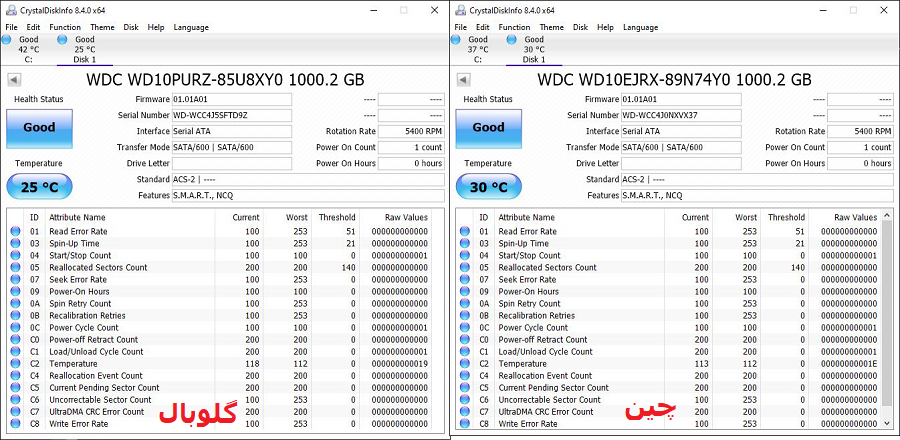Screen dimensions: 900x440
Task: Open Theme menu in right window
Action: 552,27
